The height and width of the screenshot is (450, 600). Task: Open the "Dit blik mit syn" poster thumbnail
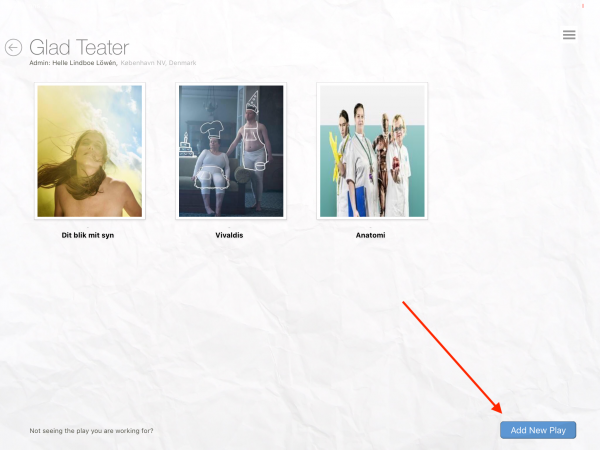pyautogui.click(x=89, y=151)
